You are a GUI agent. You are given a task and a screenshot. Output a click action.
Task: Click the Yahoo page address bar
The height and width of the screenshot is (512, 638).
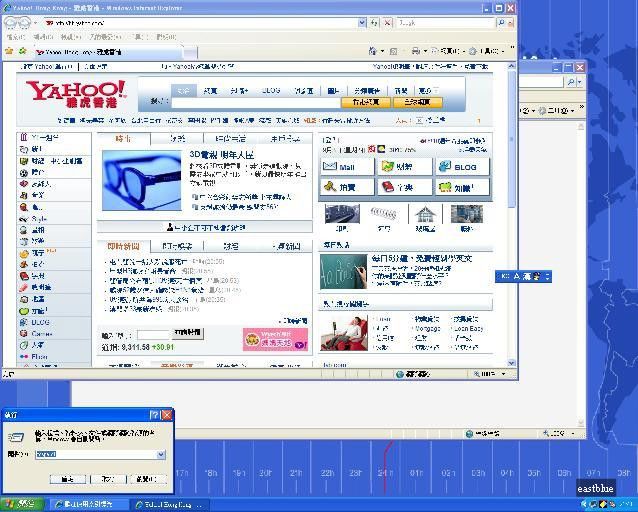tap(201, 23)
